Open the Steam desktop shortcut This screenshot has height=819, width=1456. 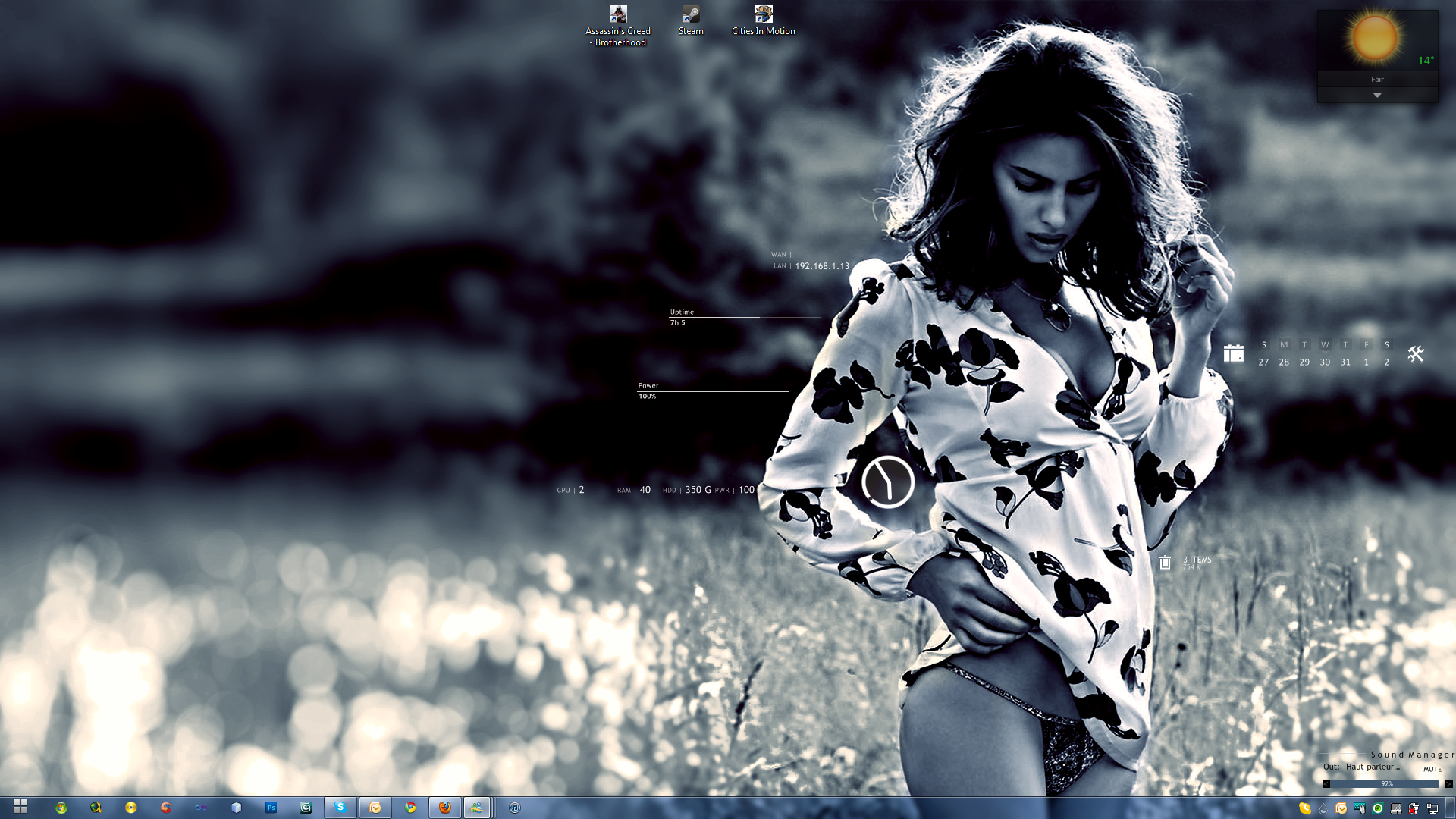click(691, 21)
